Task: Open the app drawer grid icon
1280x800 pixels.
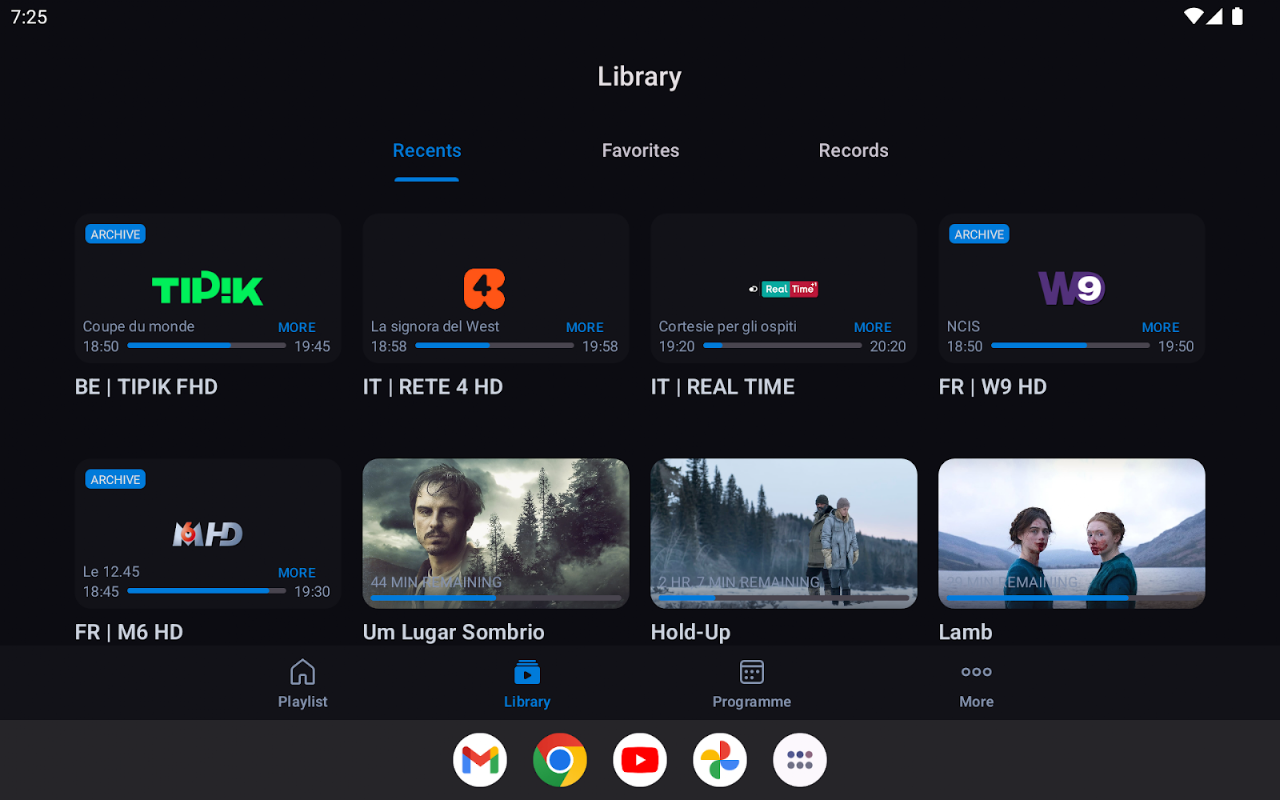Action: tap(800, 760)
